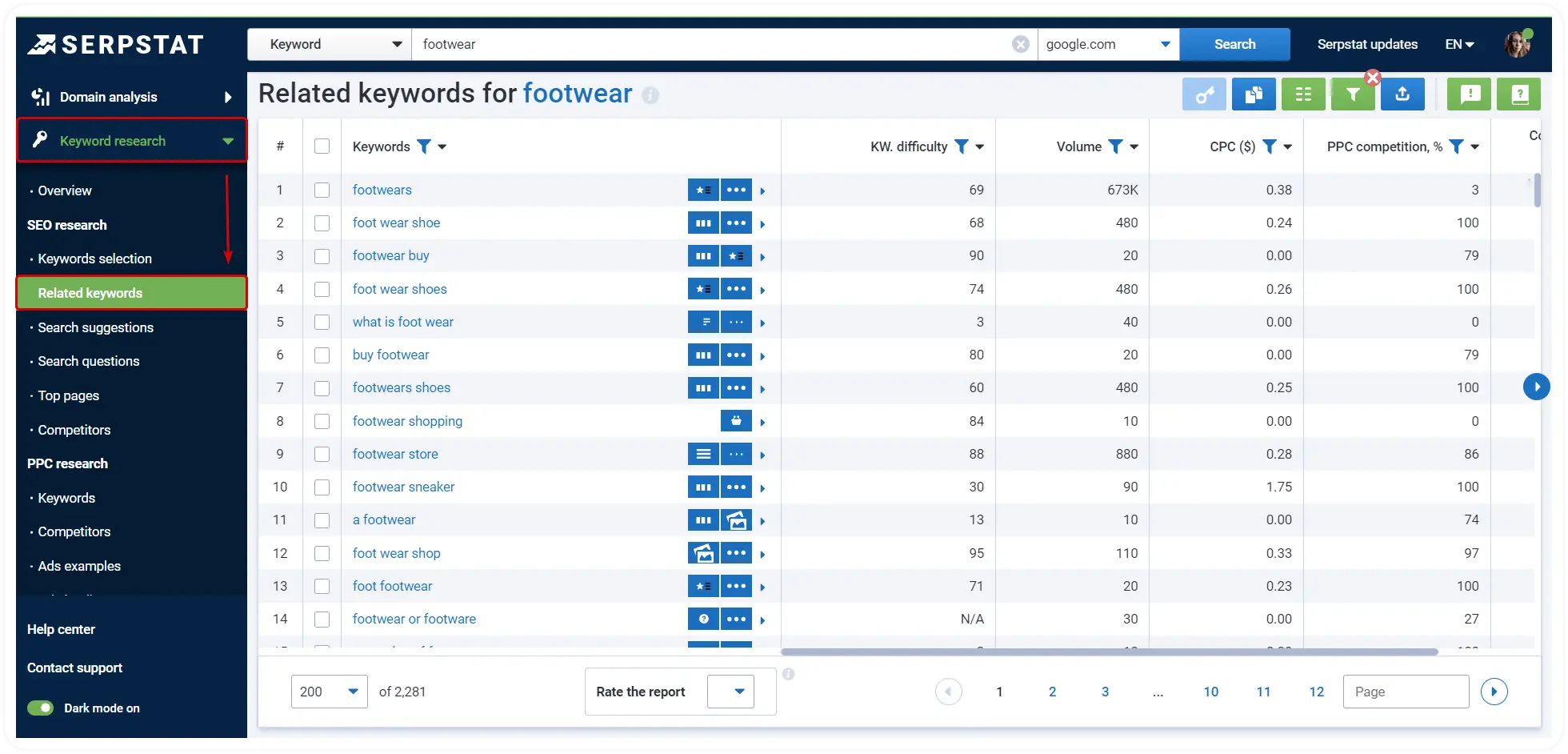Open CPC ($) column filter funnel

[1269, 146]
